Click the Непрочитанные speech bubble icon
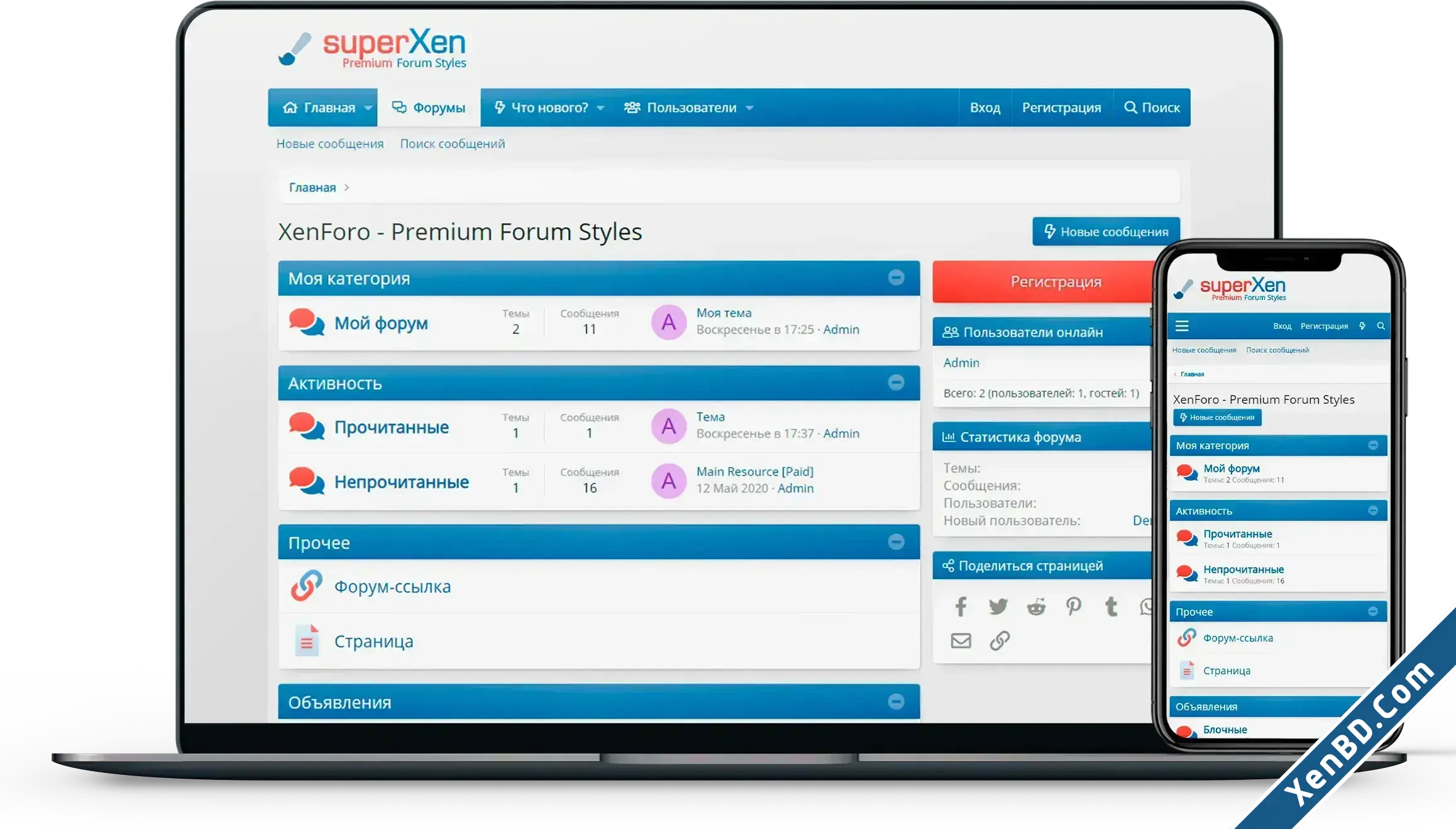The image size is (1456, 829). tap(307, 481)
